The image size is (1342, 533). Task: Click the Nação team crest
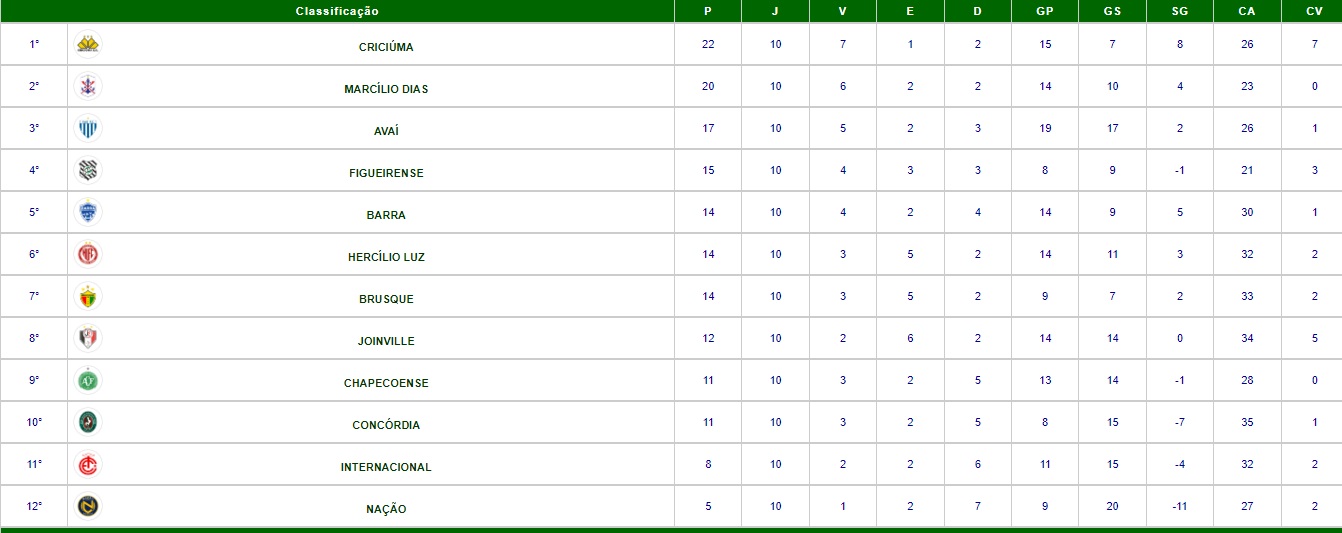point(89,507)
